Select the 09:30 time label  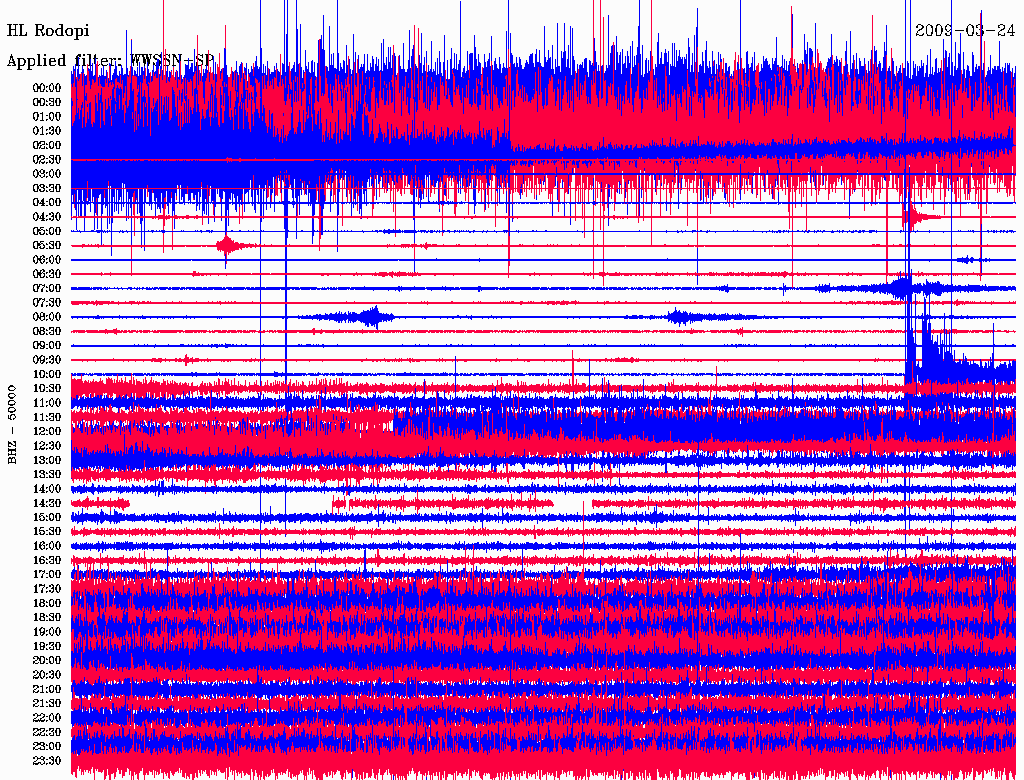pyautogui.click(x=47, y=360)
